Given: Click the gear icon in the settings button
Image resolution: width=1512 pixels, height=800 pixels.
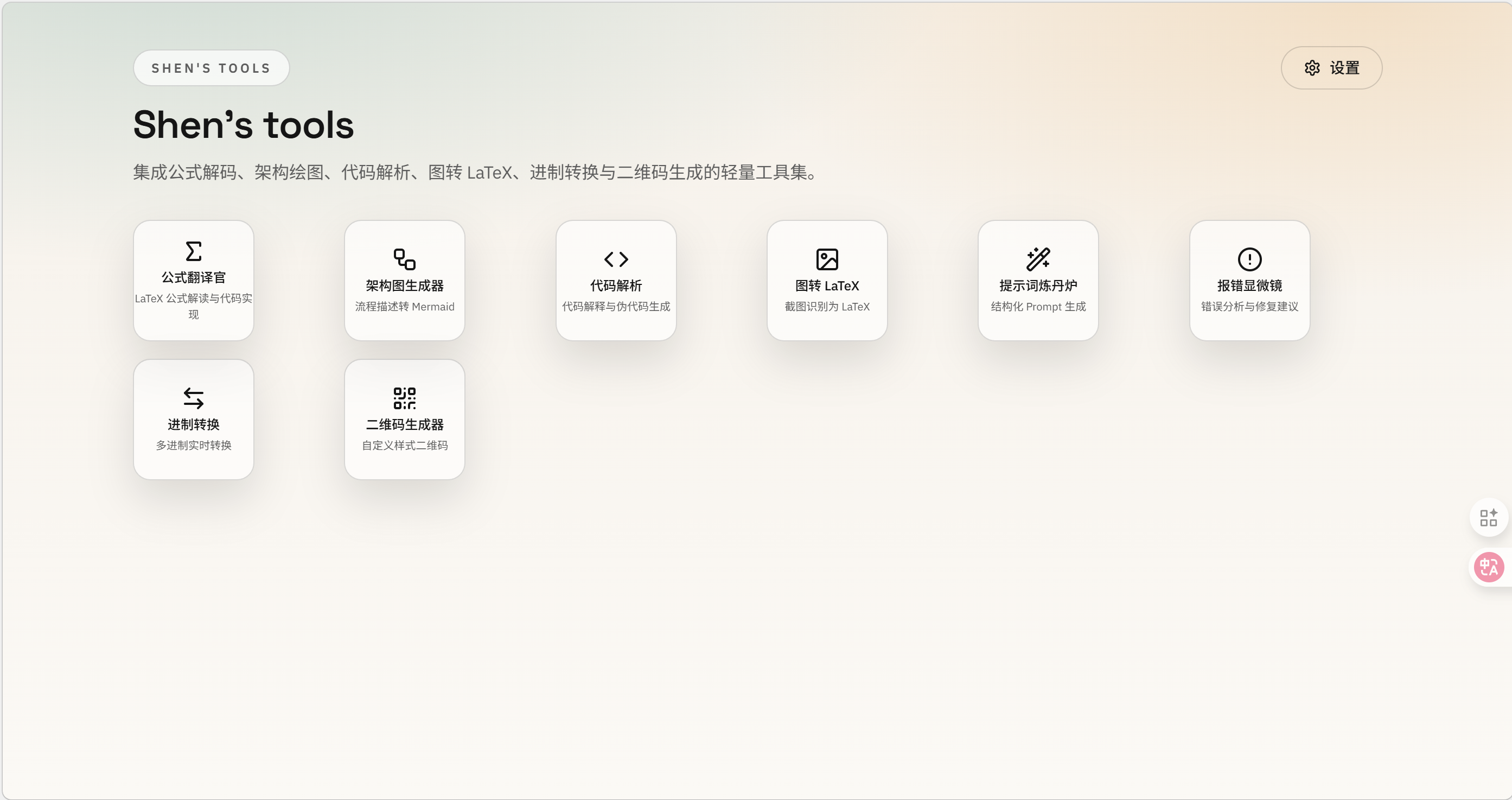Looking at the screenshot, I should (x=1312, y=68).
